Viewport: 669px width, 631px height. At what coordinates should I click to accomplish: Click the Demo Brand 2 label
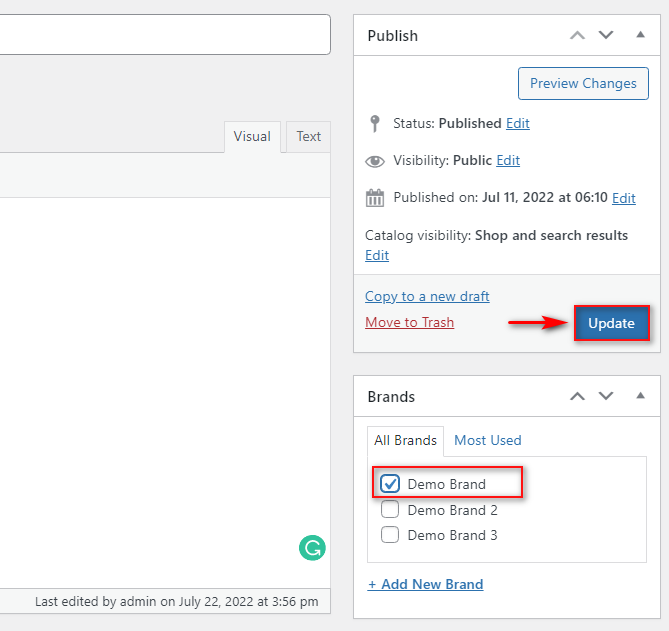(x=453, y=510)
